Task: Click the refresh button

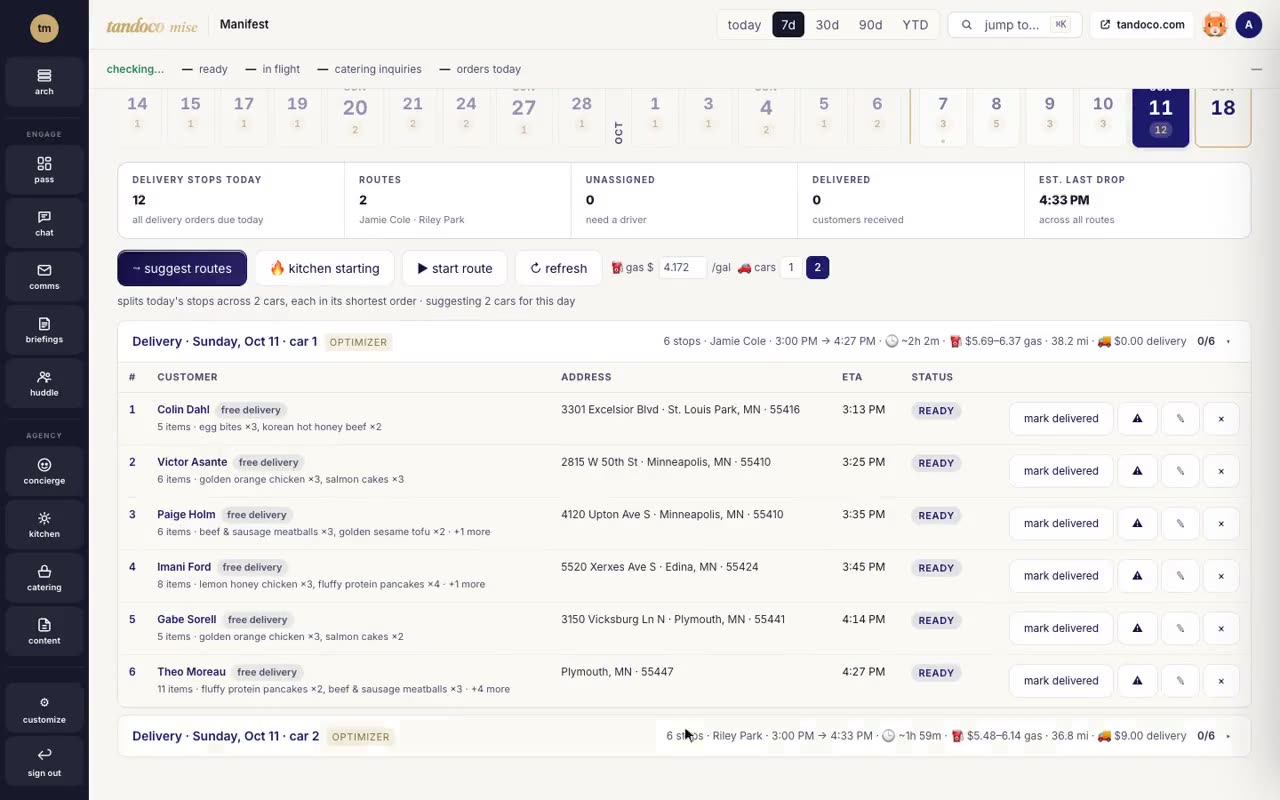Action: pyautogui.click(x=558, y=268)
